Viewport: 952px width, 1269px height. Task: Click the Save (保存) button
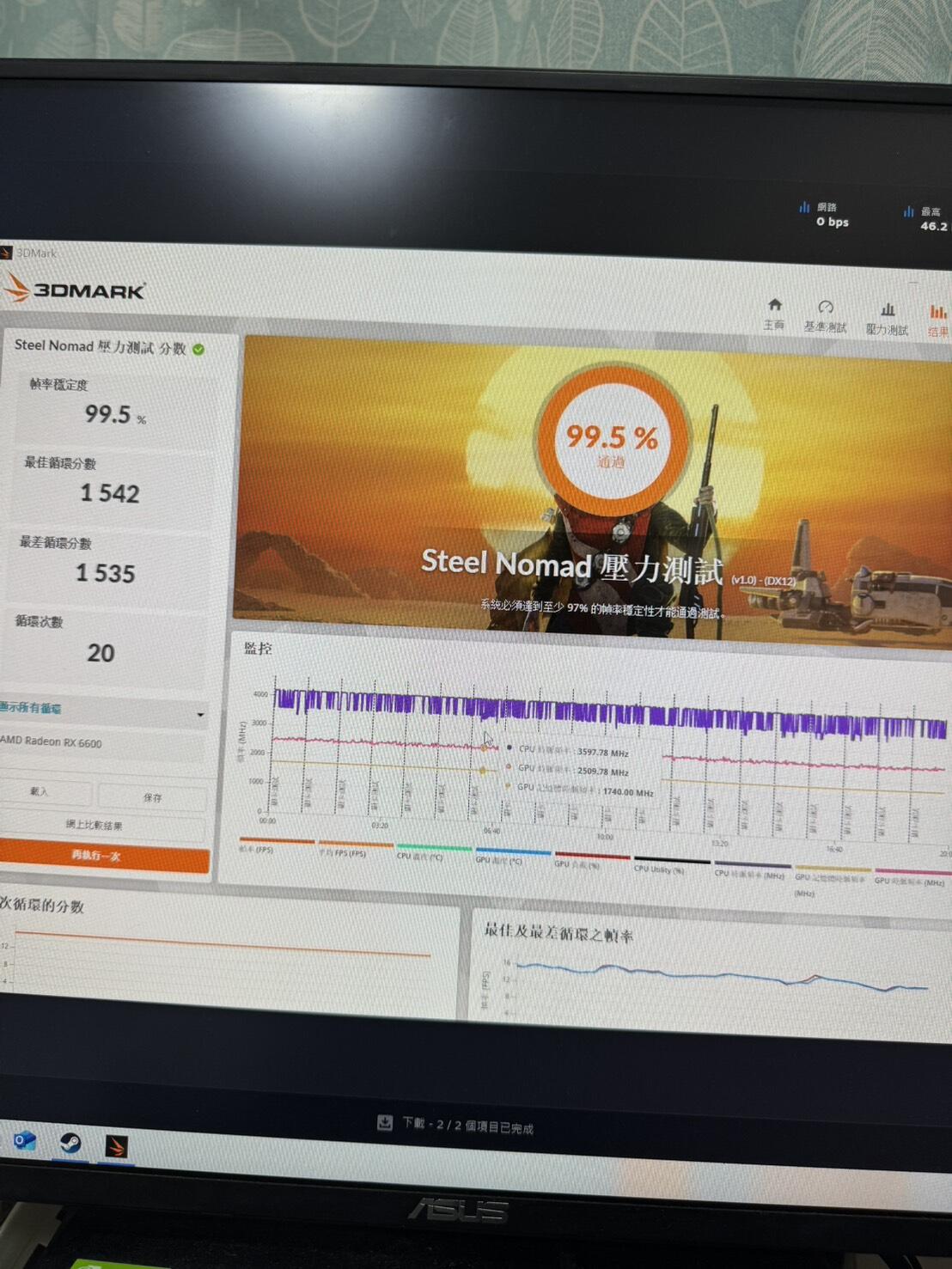tap(152, 797)
